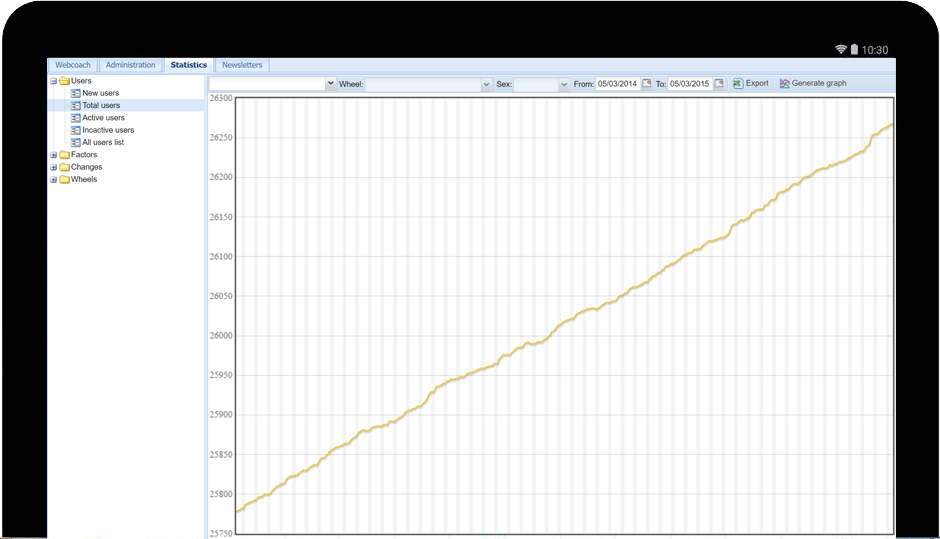Click the Excel icon beside Export
940x539 pixels.
click(x=738, y=84)
